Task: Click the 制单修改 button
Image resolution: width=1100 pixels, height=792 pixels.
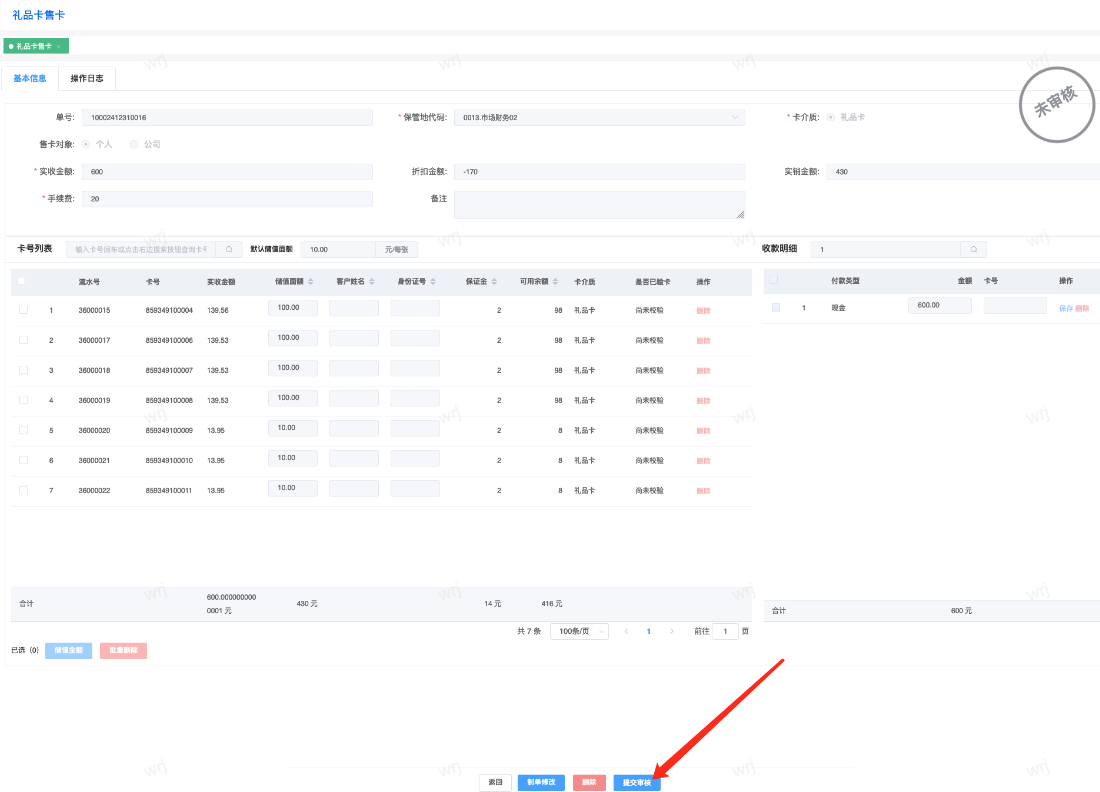Action: point(541,783)
